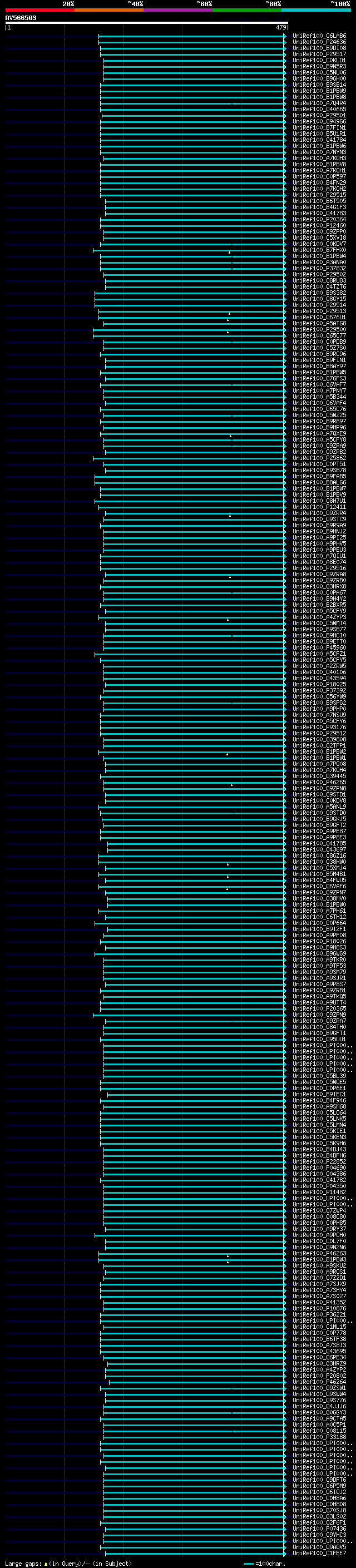Select hit UniRef100_B9S382

(x=319, y=293)
